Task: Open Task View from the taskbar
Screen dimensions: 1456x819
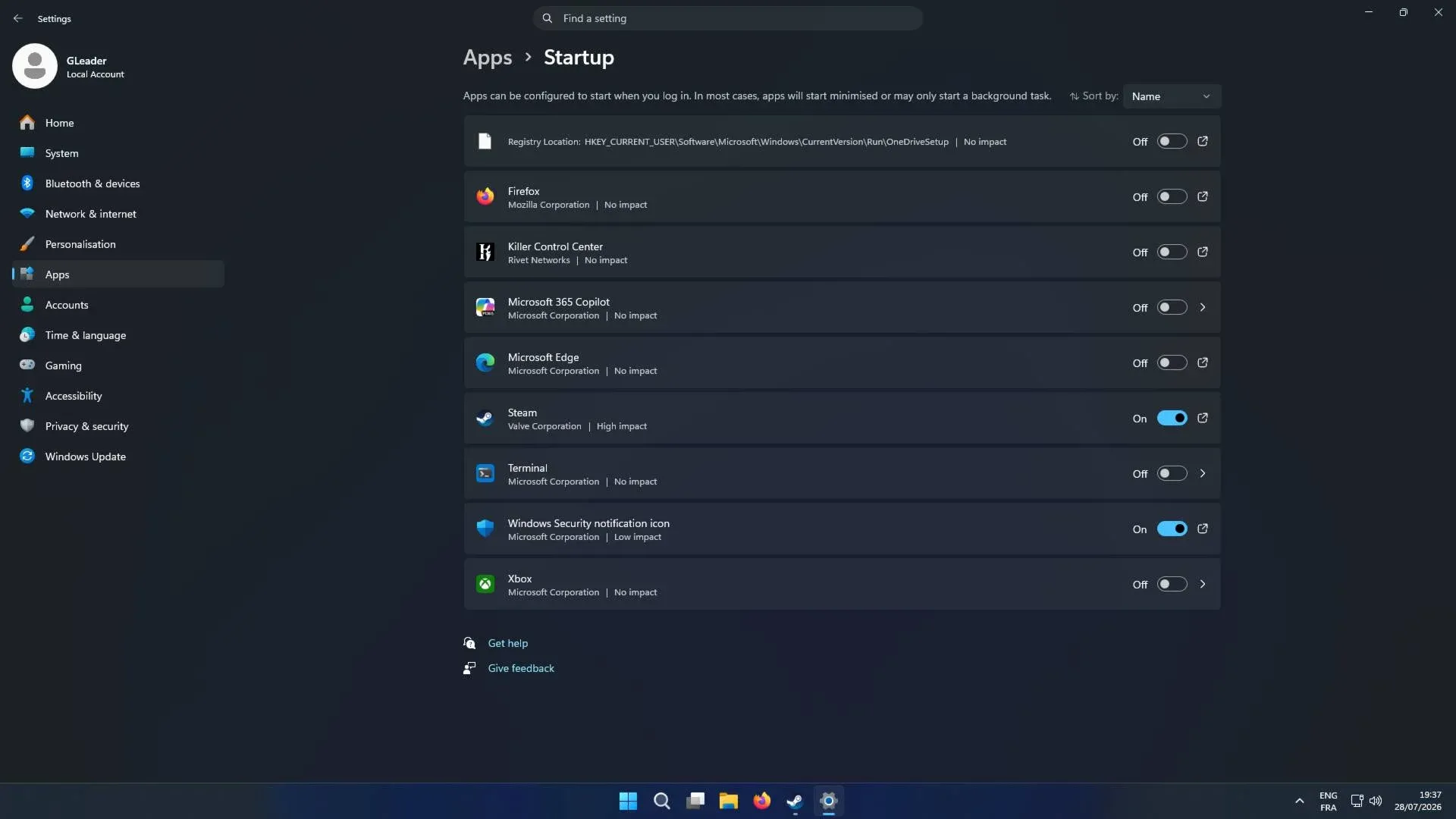Action: point(695,802)
